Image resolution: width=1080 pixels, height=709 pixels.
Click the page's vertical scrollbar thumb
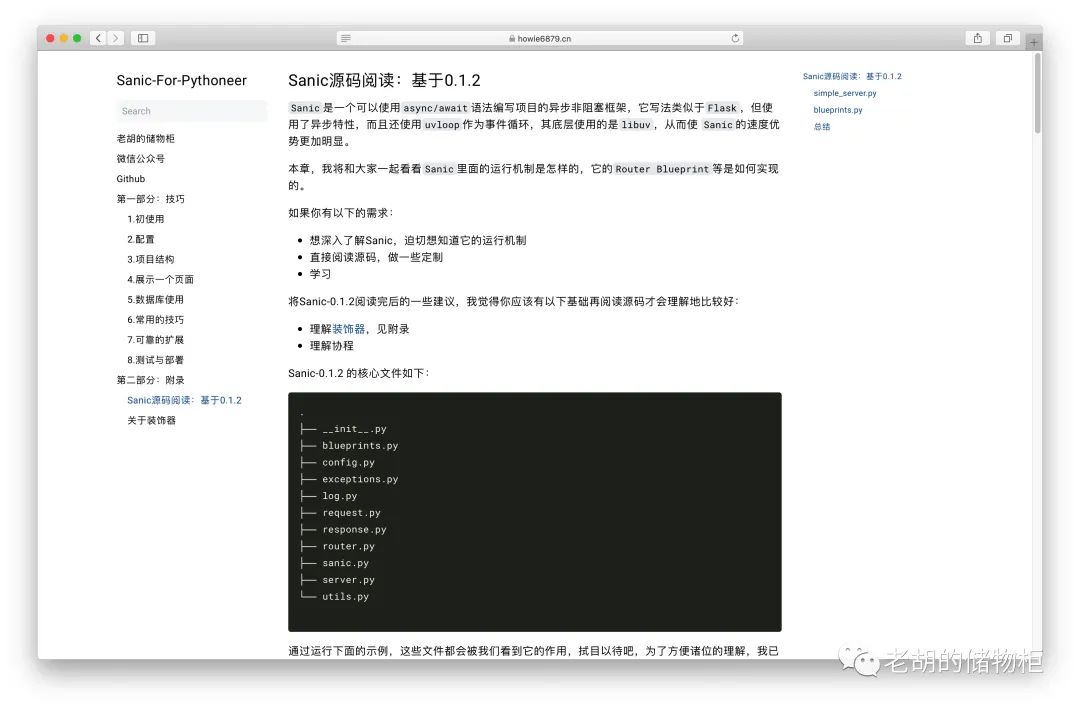1037,93
